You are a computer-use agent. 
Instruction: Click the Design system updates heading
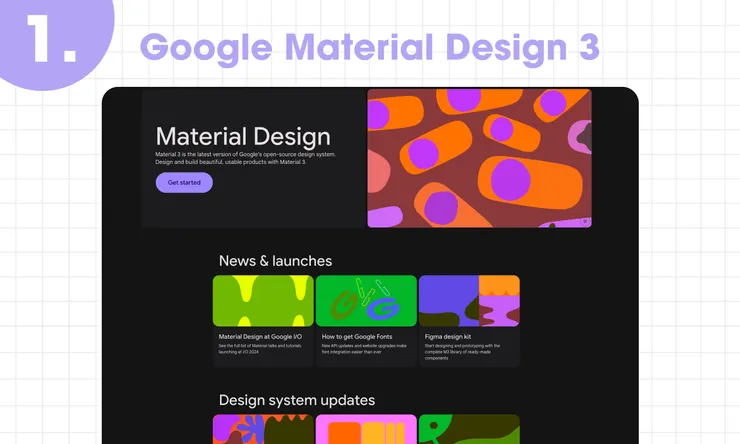point(297,400)
